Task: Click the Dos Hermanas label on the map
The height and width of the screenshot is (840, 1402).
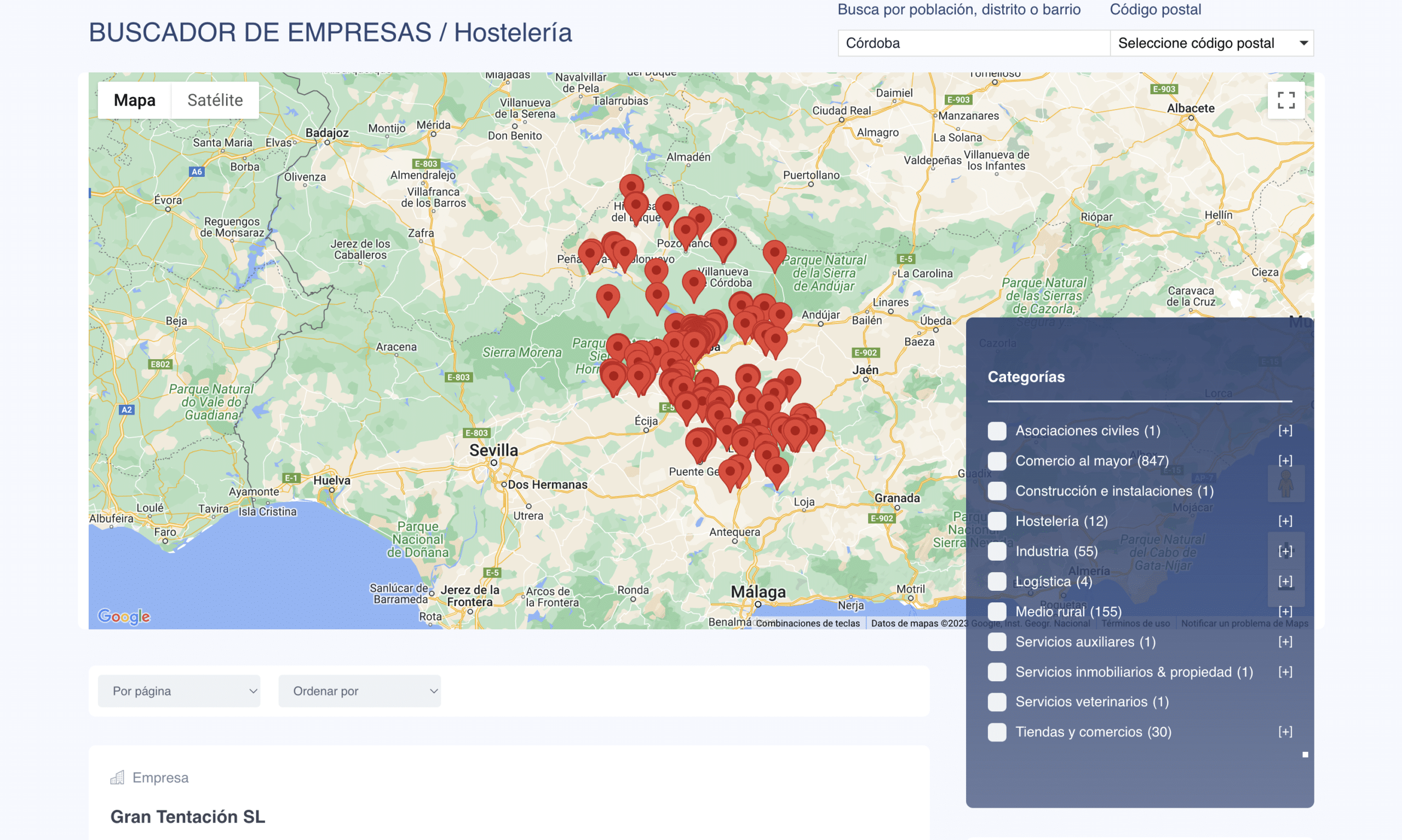Action: pyautogui.click(x=547, y=485)
